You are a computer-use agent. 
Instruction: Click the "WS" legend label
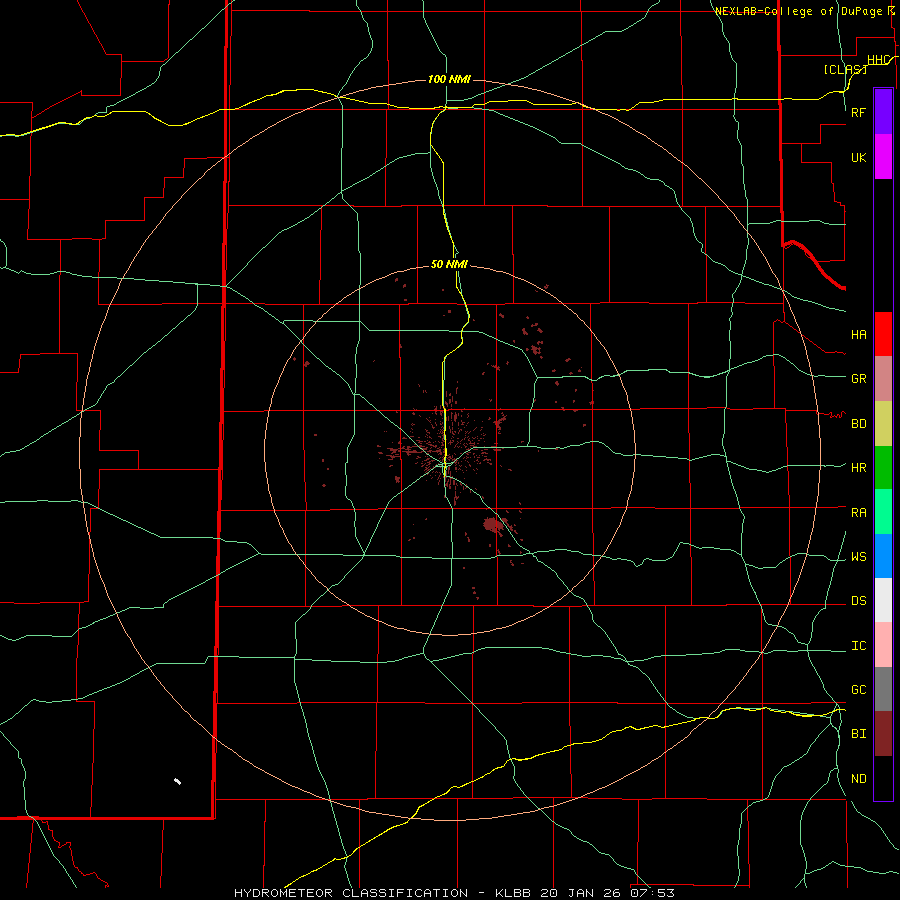pos(858,557)
